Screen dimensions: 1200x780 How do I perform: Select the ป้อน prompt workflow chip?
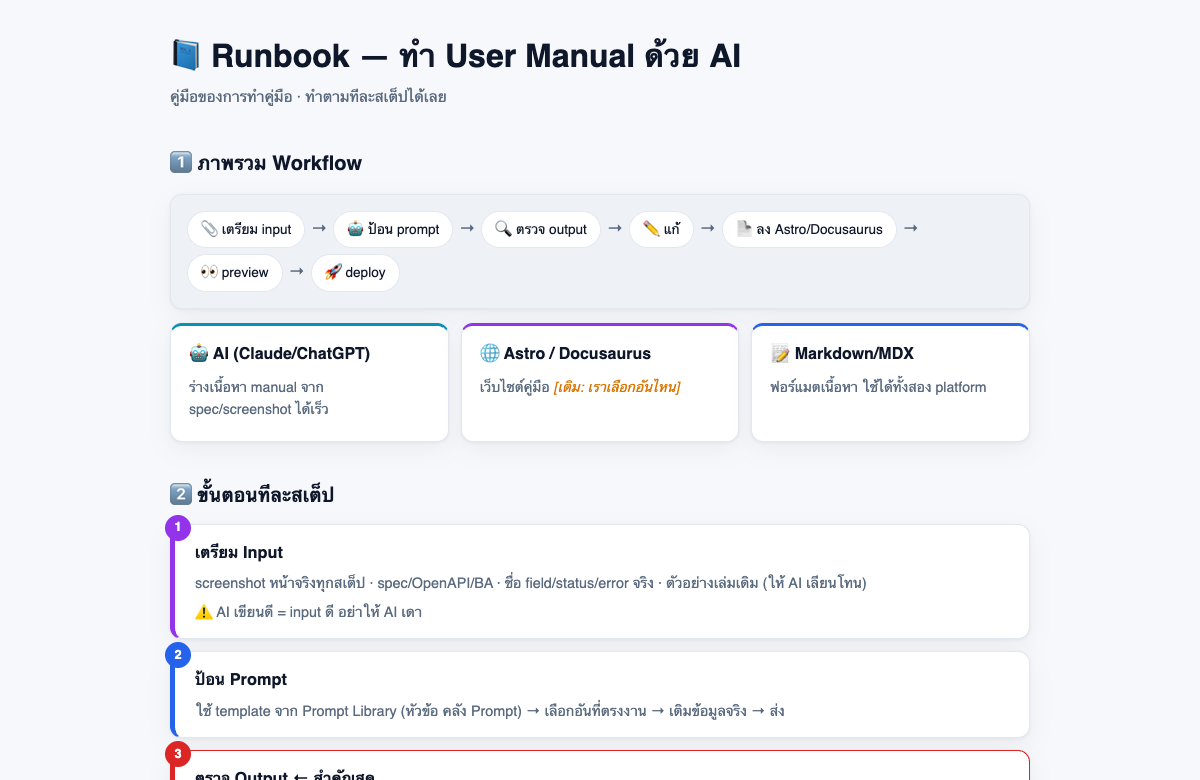point(393,229)
